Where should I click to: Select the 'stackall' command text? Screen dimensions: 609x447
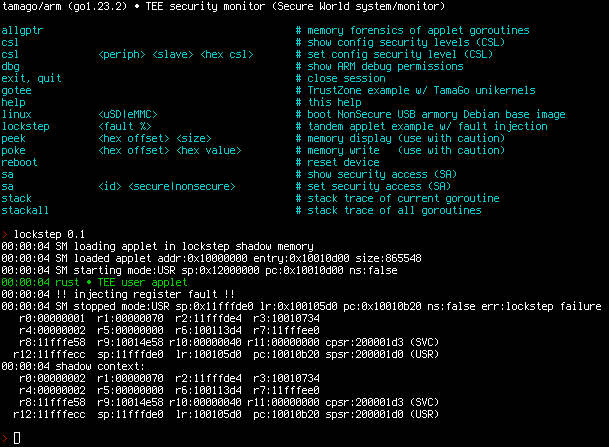point(25,210)
